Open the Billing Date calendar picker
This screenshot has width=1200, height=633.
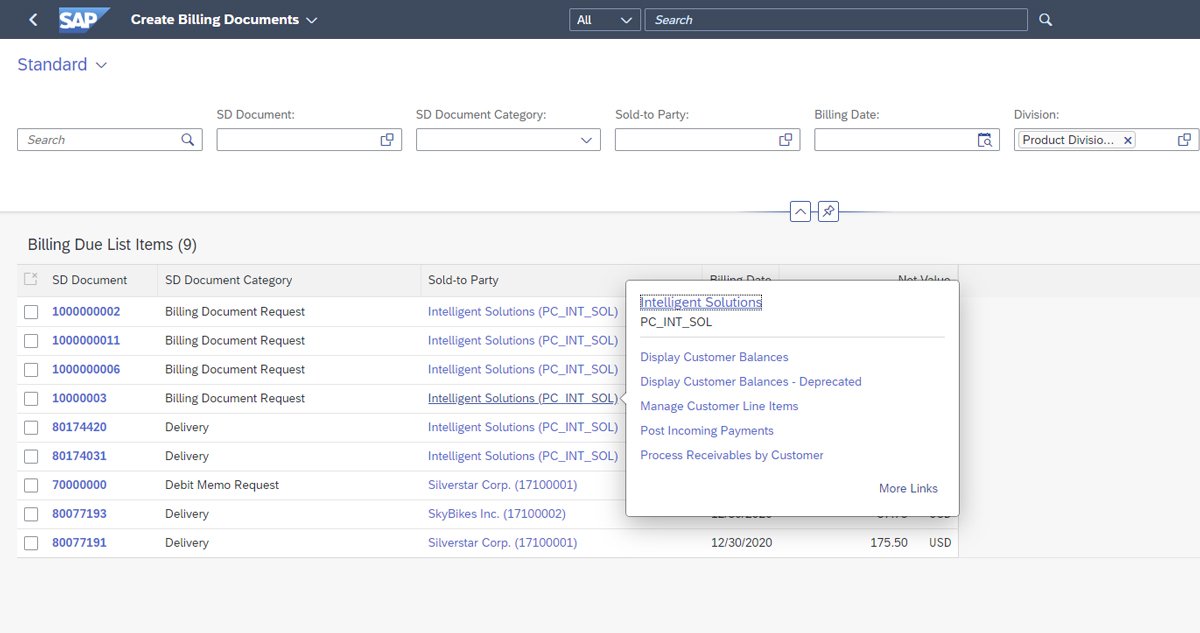tap(985, 140)
